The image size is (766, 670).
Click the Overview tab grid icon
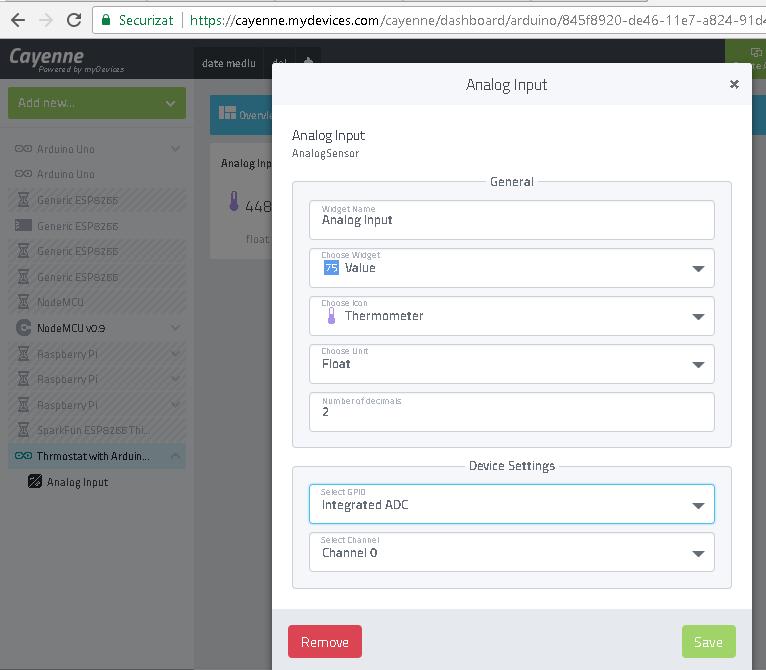pos(227,113)
